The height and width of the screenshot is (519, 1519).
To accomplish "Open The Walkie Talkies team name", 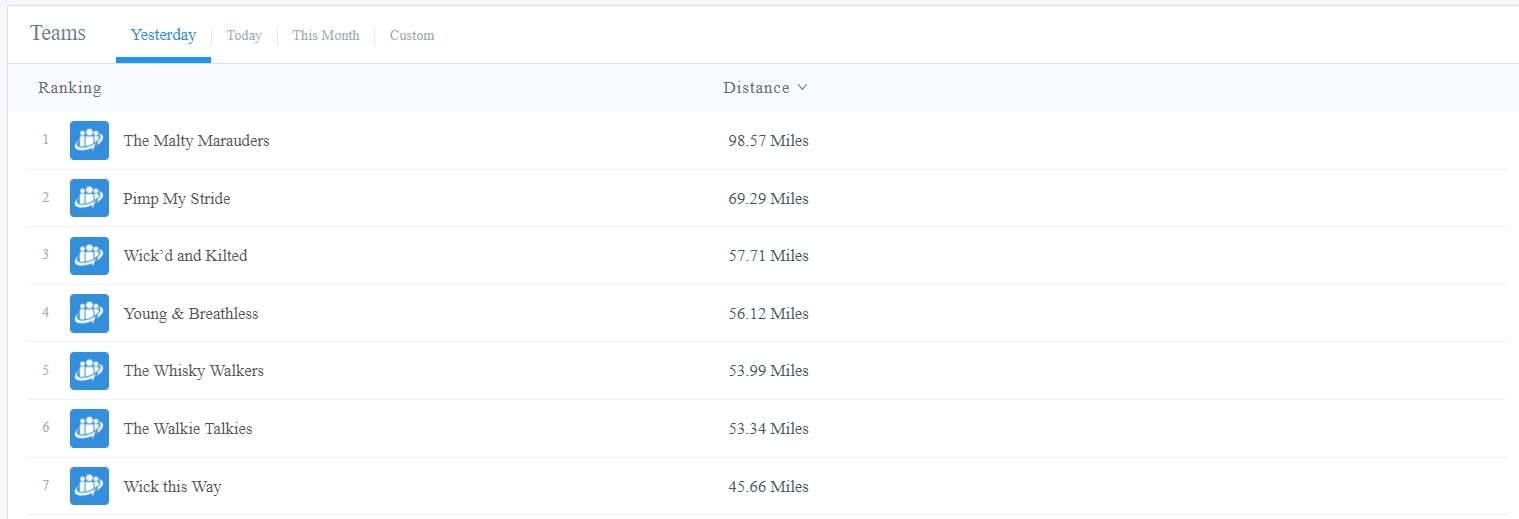I will click(188, 429).
